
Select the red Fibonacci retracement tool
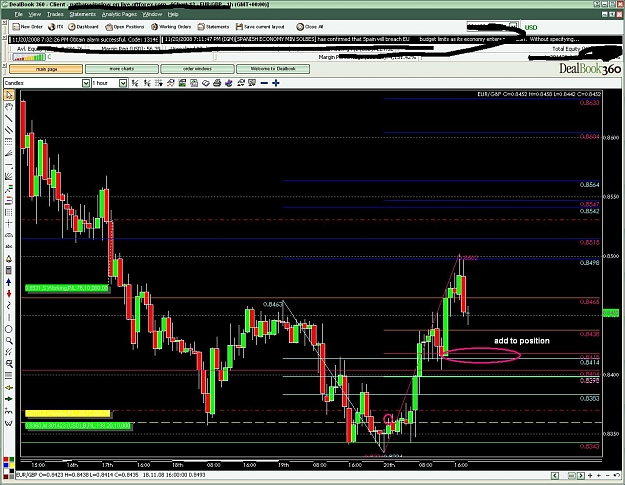pos(9,200)
